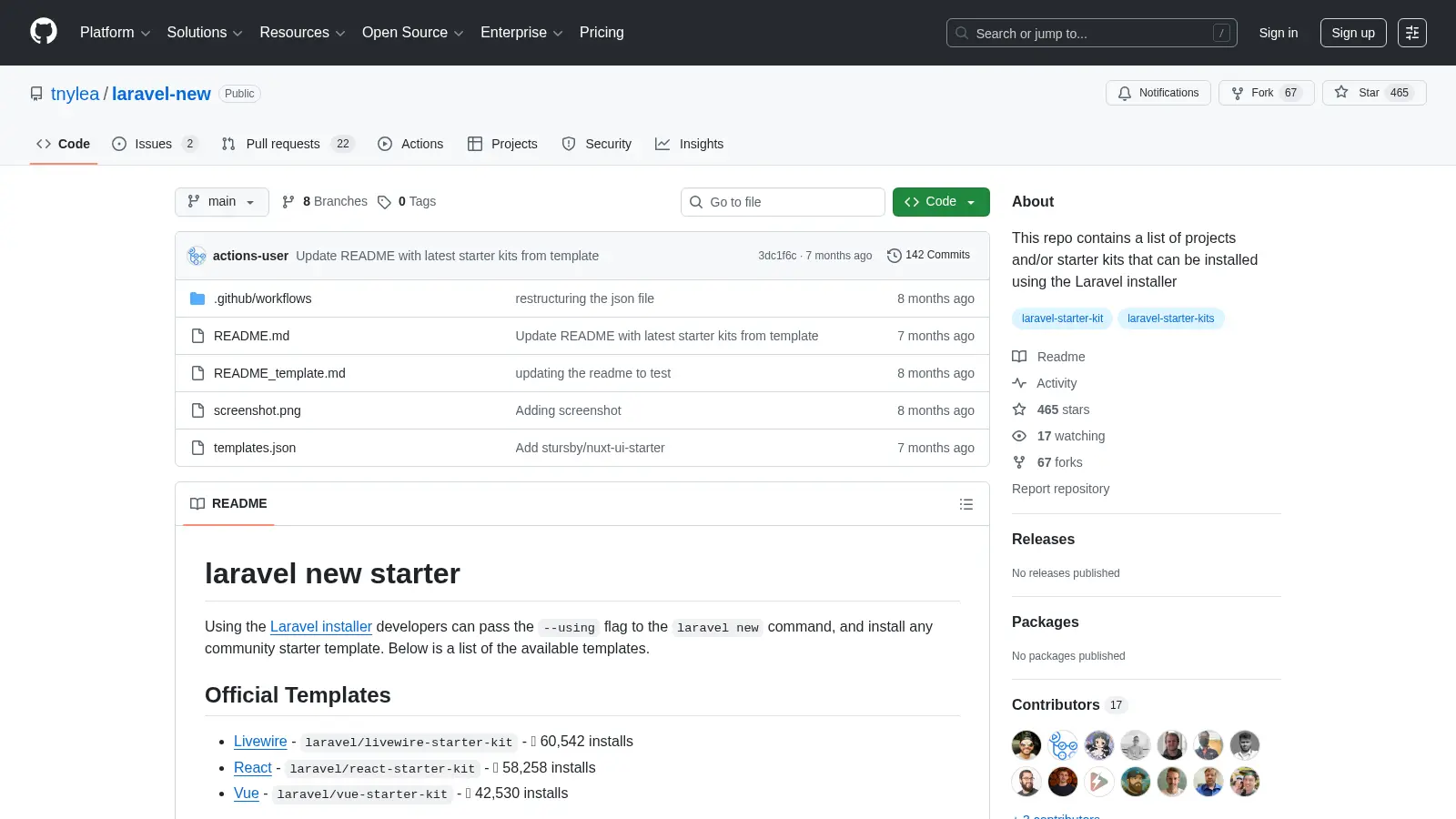Open the Livewire template link
This screenshot has height=819, width=1456.
click(260, 741)
